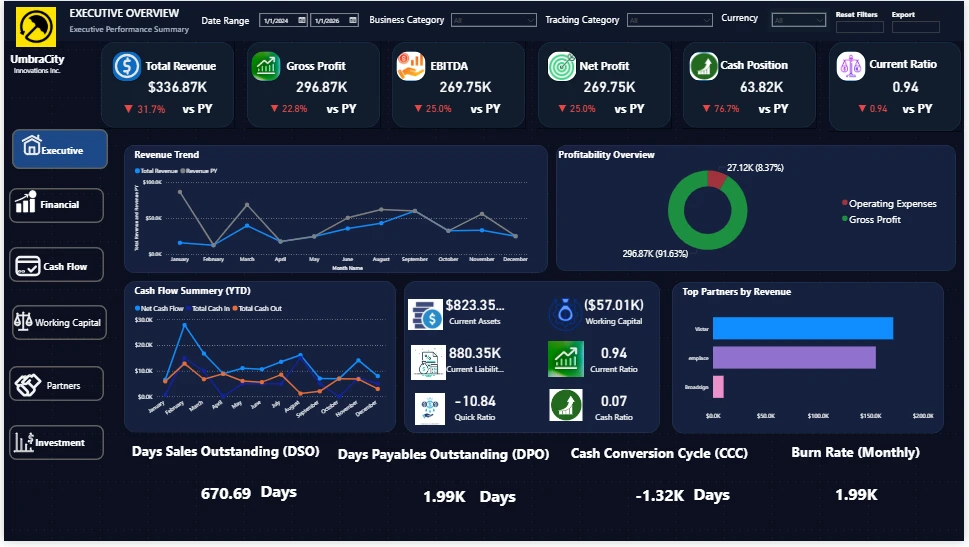Open start date calendar picker

(302, 20)
